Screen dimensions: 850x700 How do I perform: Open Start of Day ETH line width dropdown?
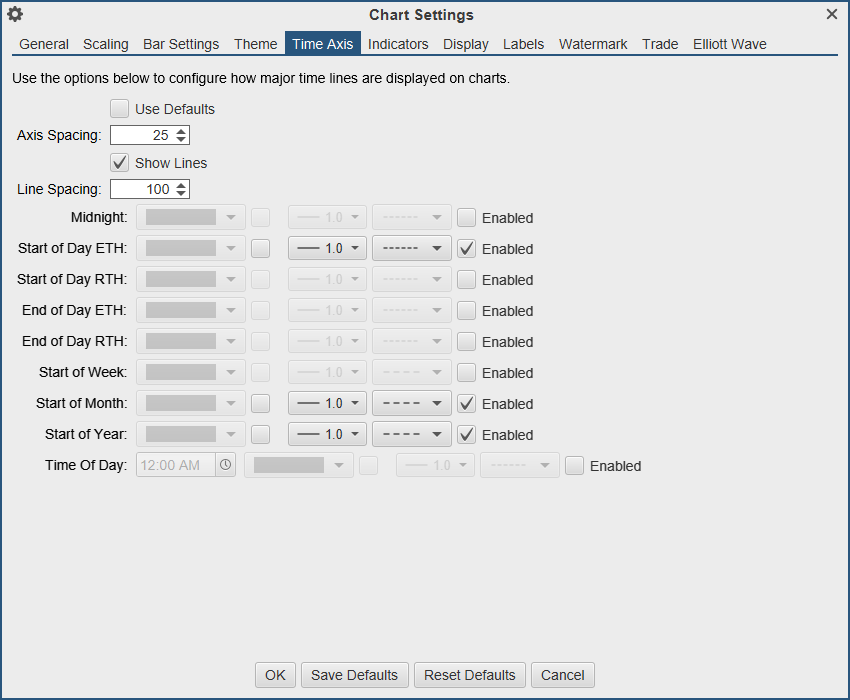pyautogui.click(x=328, y=248)
